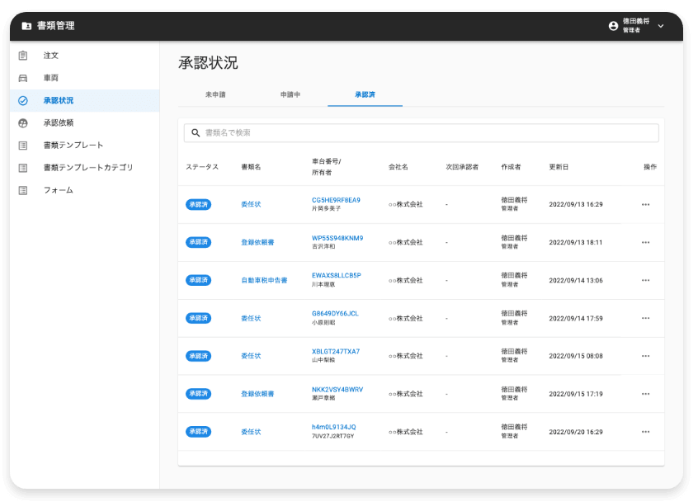Viewport: 698px width, 501px height.
Task: Click the 承認依頼 icon in sidebar
Action: tap(24, 123)
